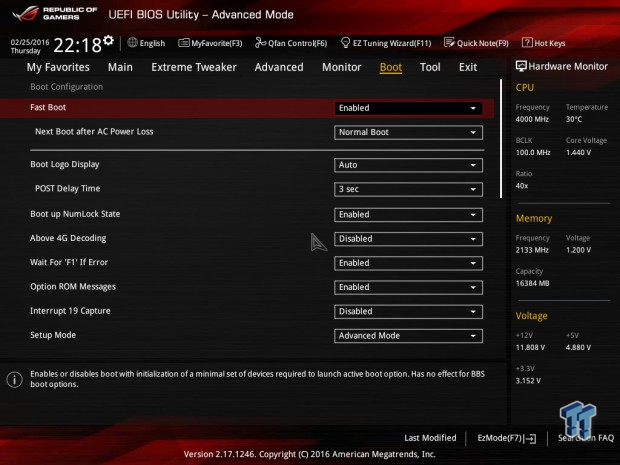
Task: Click the Above 4G Decoding label
Action: [68, 238]
